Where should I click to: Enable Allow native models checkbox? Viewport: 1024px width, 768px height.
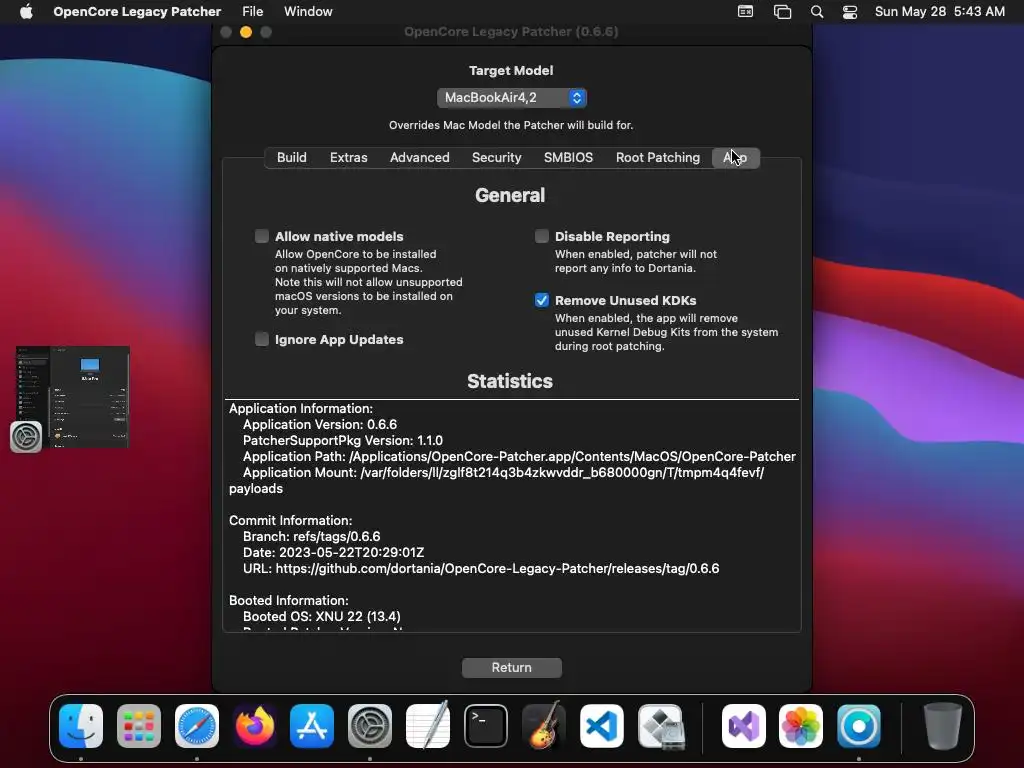click(262, 236)
